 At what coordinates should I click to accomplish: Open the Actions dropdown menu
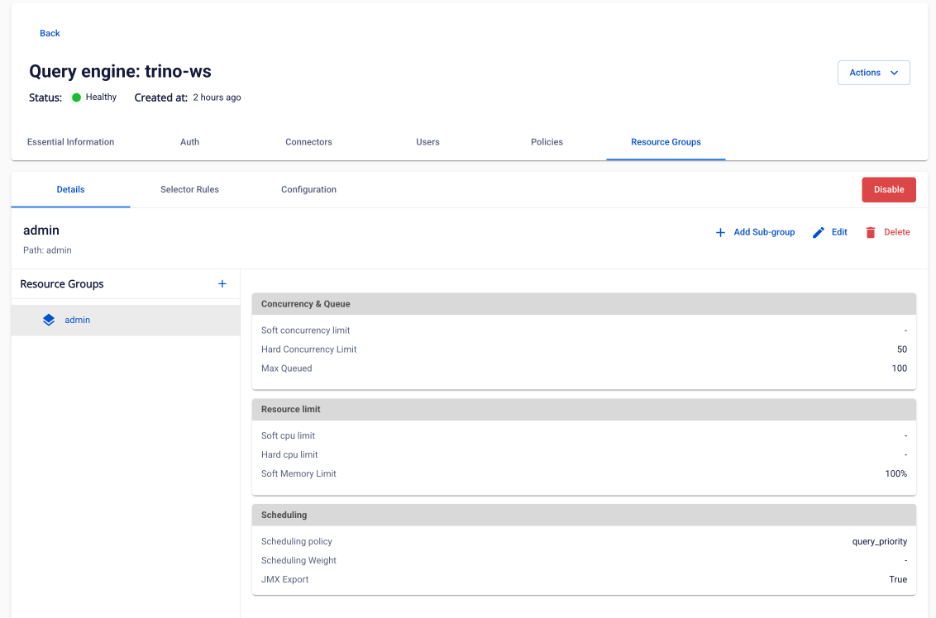coord(873,72)
